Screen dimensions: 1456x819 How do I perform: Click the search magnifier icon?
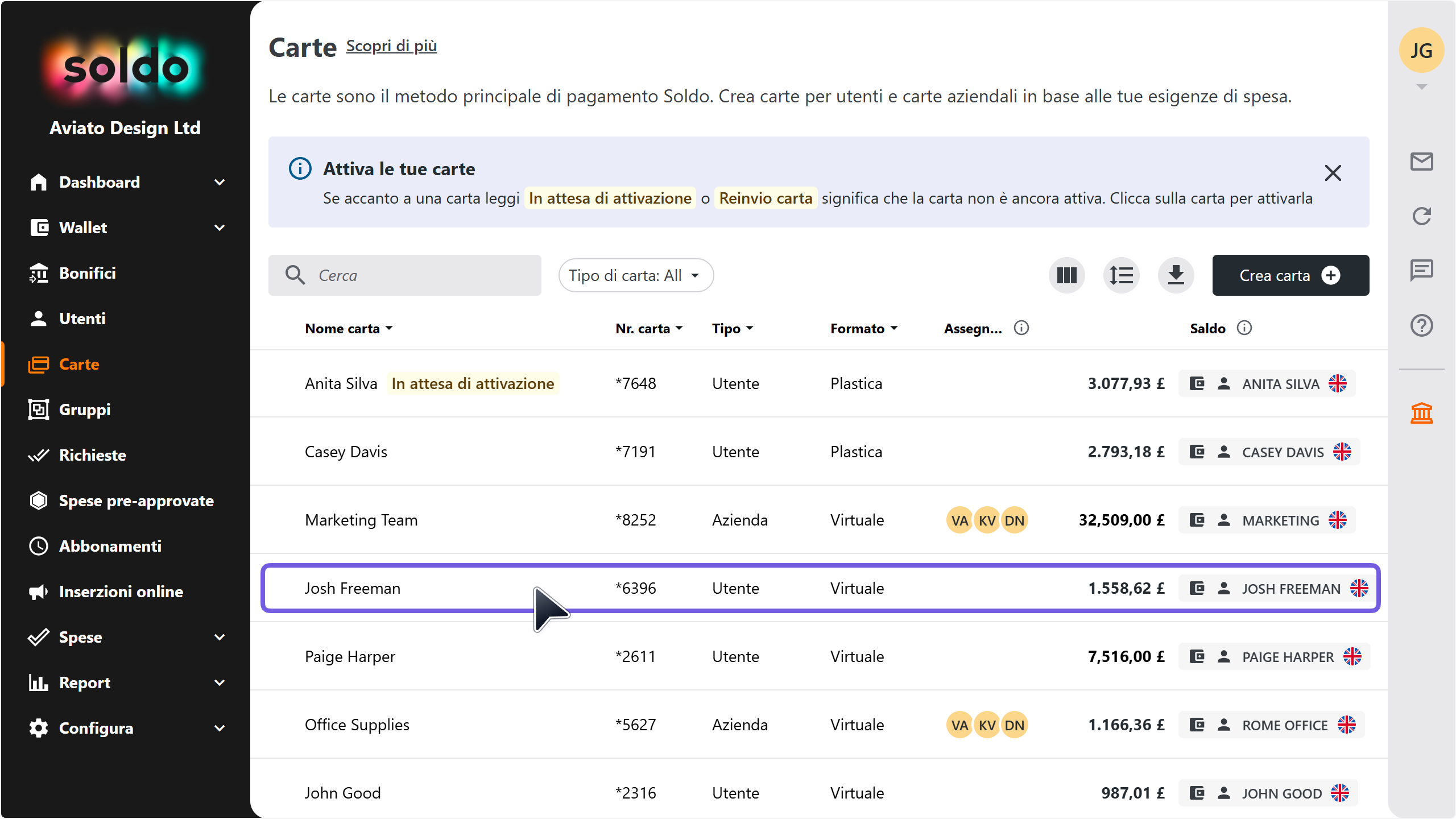(295, 275)
